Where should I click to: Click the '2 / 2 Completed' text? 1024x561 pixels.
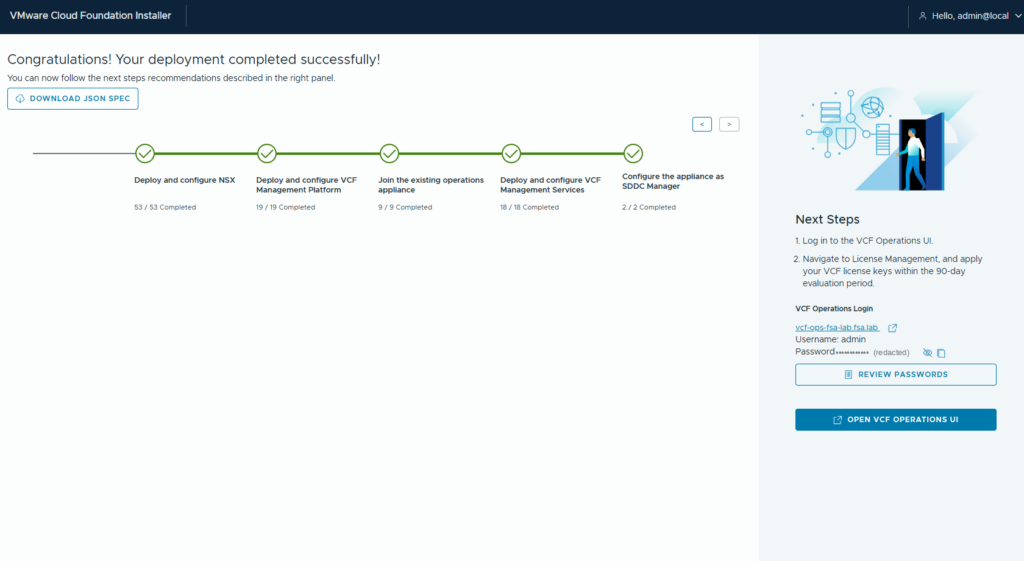click(x=649, y=207)
